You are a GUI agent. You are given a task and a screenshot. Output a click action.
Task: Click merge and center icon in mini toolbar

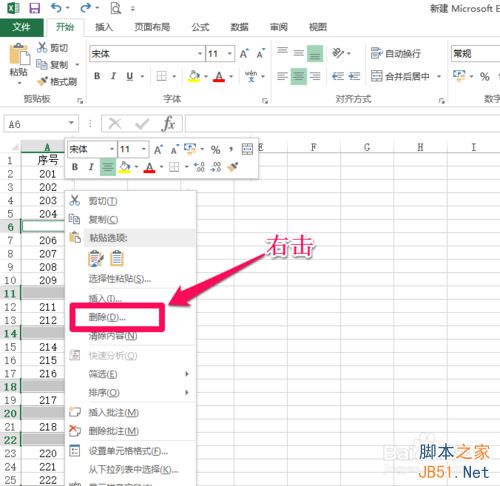point(247,149)
